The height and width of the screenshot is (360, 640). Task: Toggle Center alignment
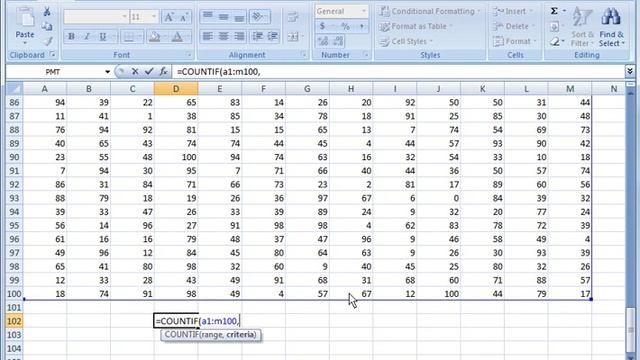click(x=223, y=37)
